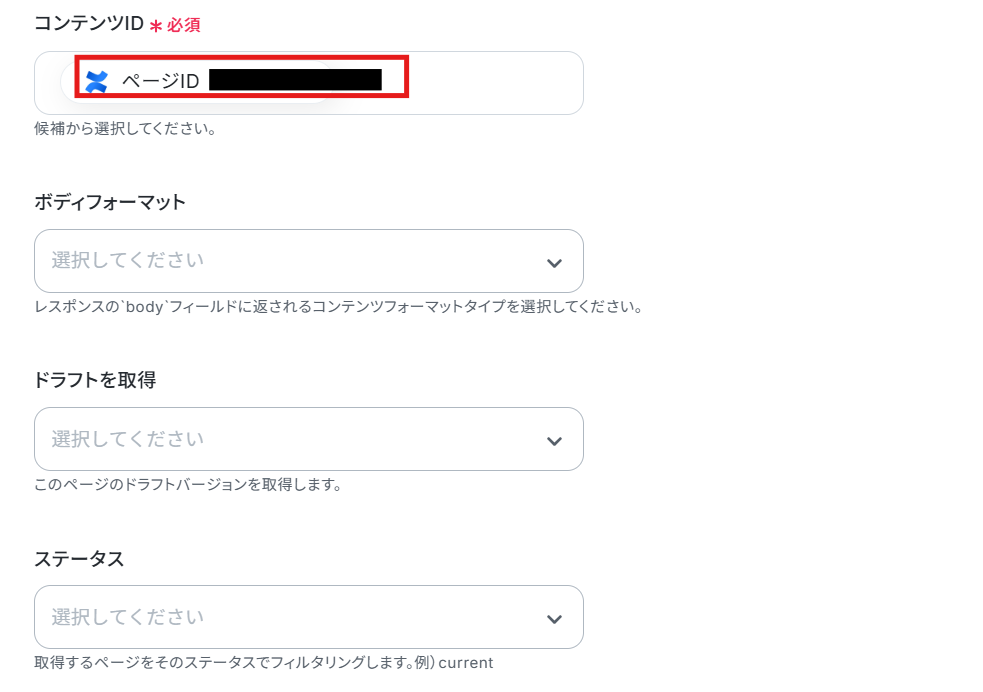The height and width of the screenshot is (692, 983).
Task: Open the ステータス dropdown field
Action: coord(308,617)
